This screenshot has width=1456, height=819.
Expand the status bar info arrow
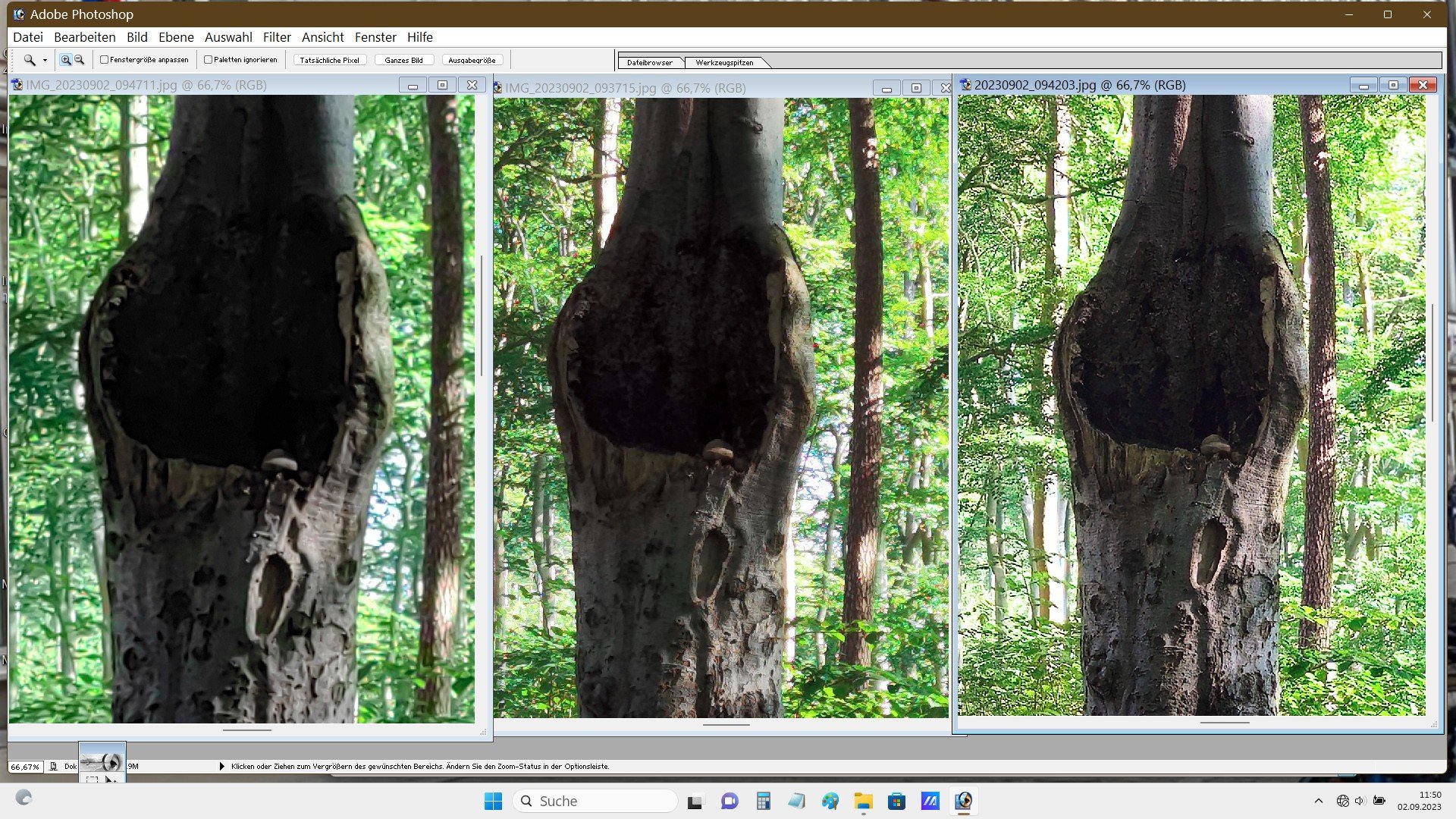[x=222, y=767]
